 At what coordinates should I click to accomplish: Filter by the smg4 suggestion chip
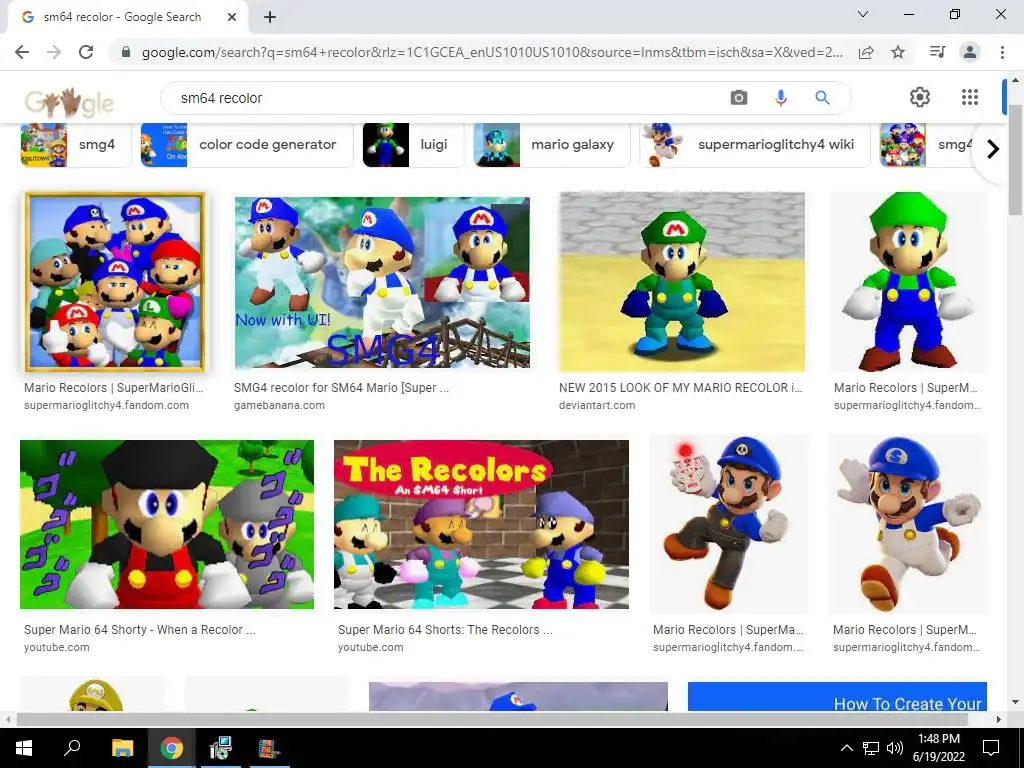pyautogui.click(x=76, y=145)
